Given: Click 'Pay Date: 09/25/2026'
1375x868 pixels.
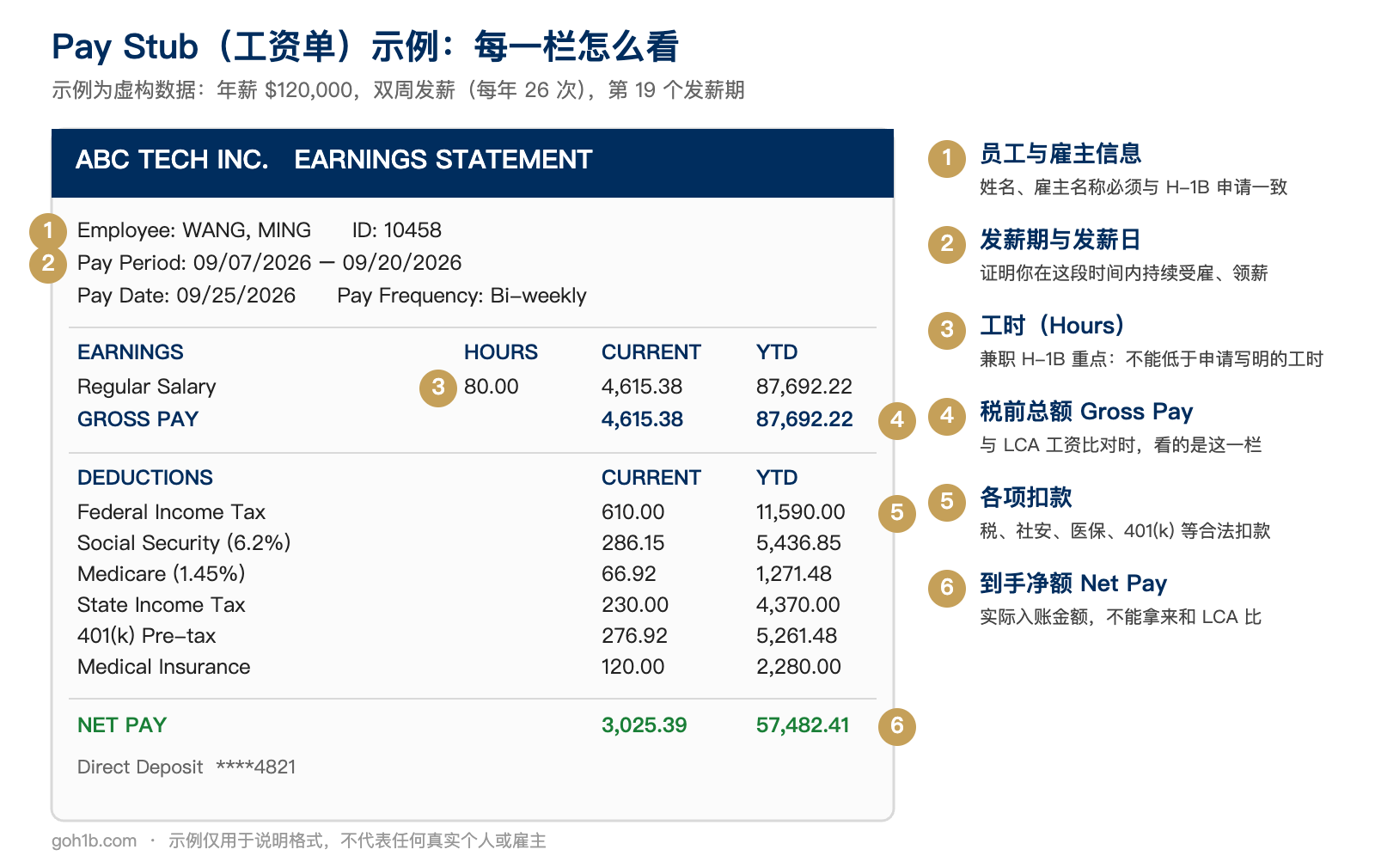Looking at the screenshot, I should 186,296.
